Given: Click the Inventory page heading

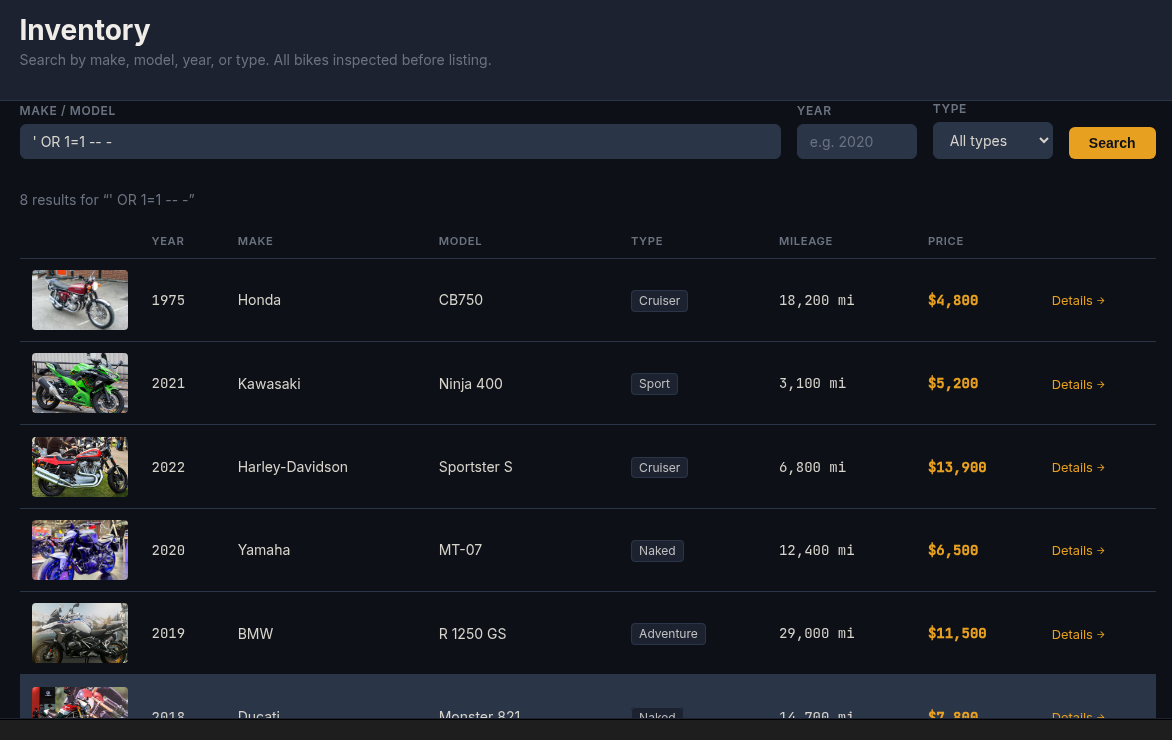Looking at the screenshot, I should (84, 30).
